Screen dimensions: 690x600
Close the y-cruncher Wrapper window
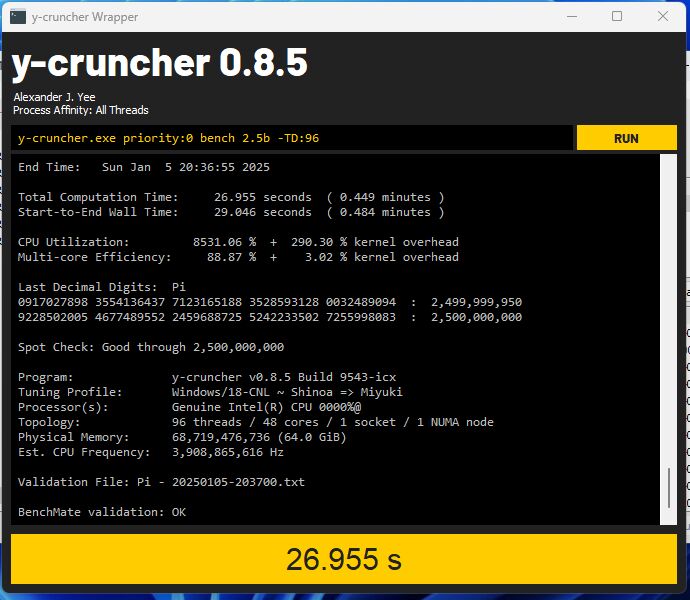click(x=662, y=17)
